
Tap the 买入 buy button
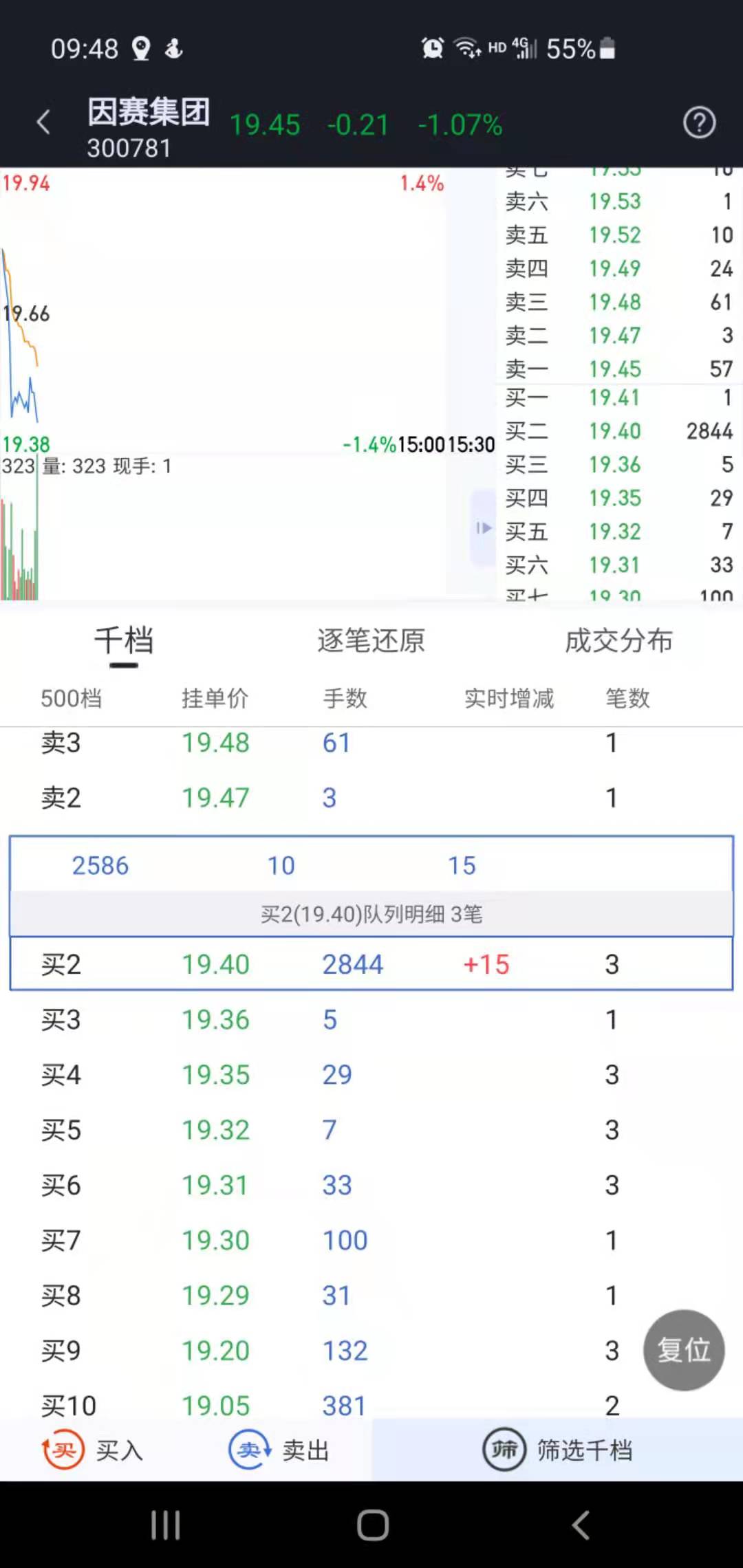click(93, 1450)
